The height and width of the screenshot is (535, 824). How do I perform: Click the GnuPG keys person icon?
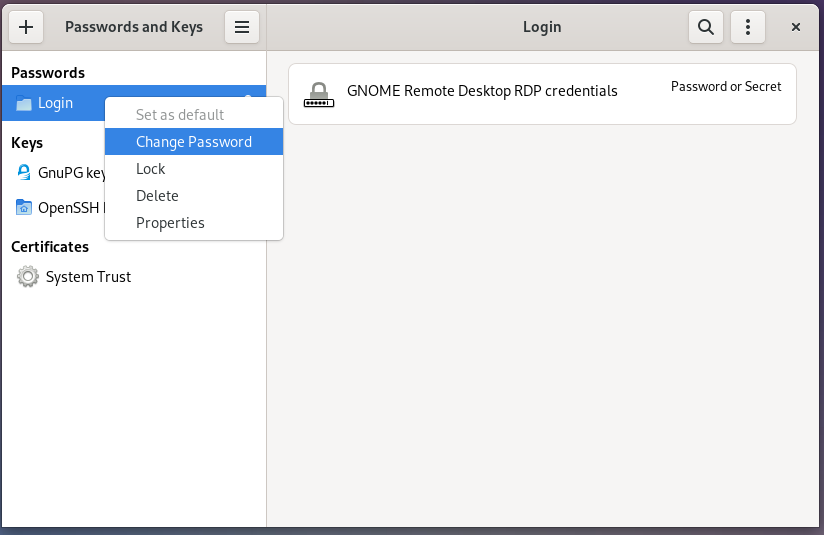(24, 172)
